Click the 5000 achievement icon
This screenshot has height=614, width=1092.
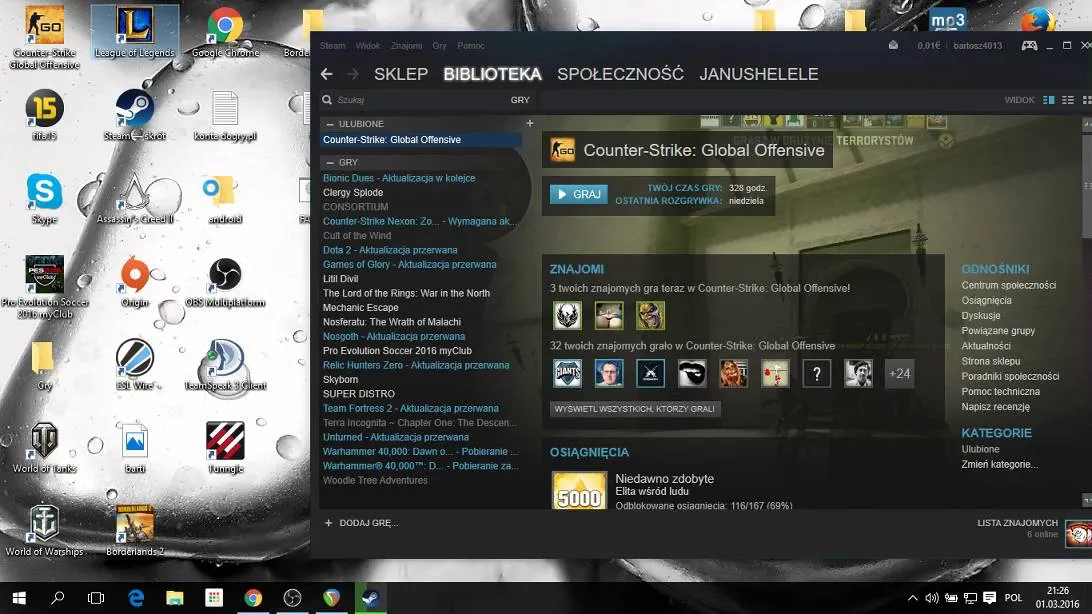[579, 490]
